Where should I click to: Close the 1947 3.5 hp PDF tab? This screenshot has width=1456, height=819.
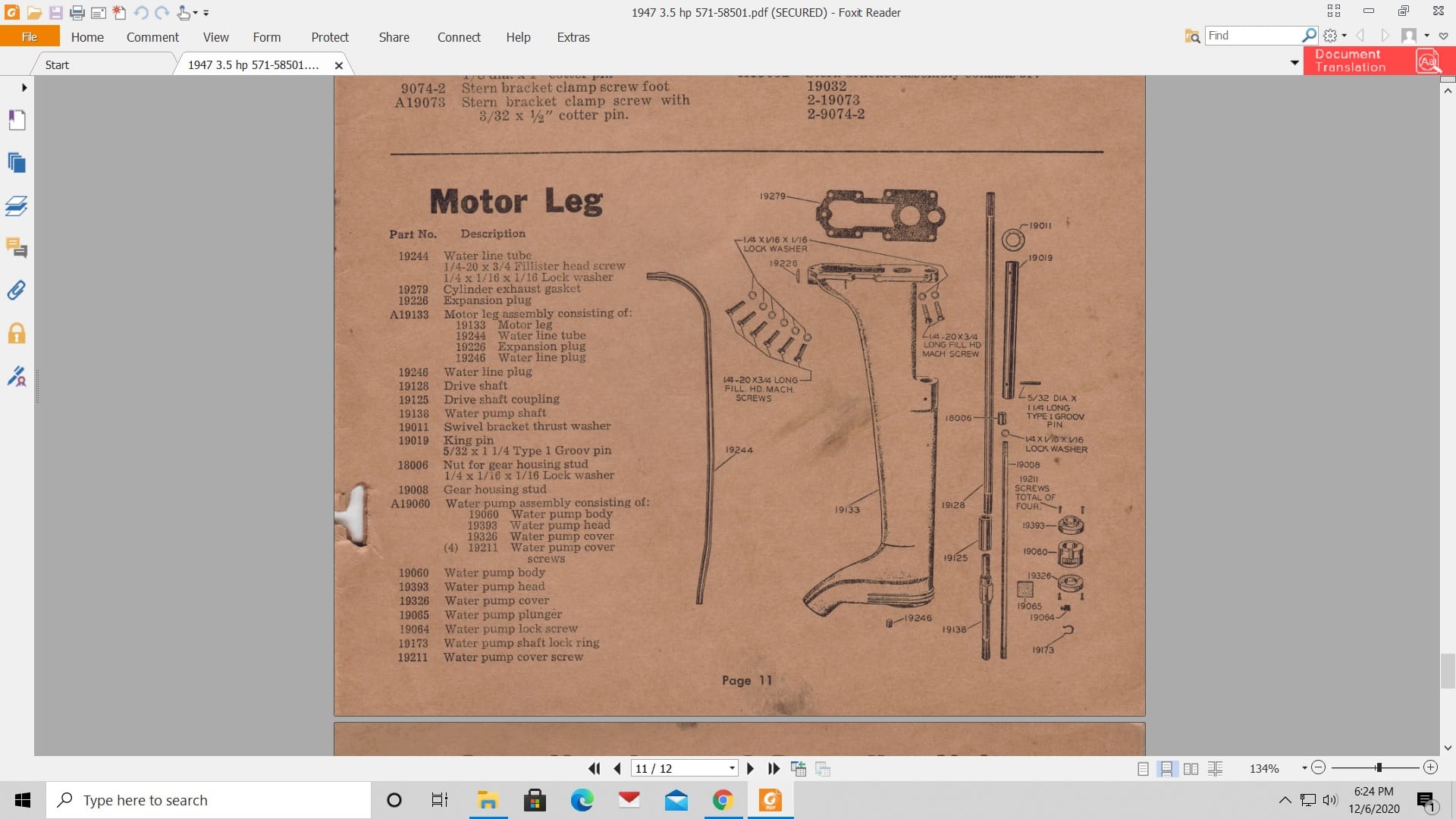coord(339,65)
